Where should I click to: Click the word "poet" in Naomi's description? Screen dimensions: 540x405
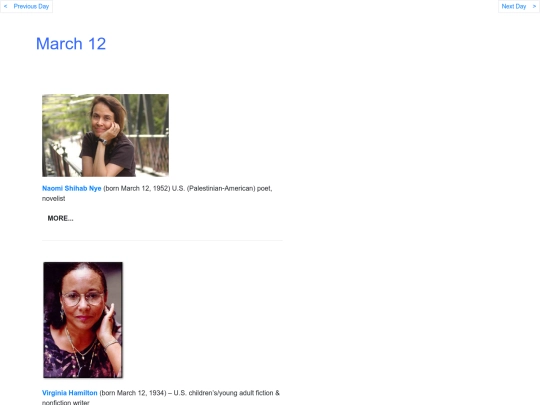click(264, 188)
